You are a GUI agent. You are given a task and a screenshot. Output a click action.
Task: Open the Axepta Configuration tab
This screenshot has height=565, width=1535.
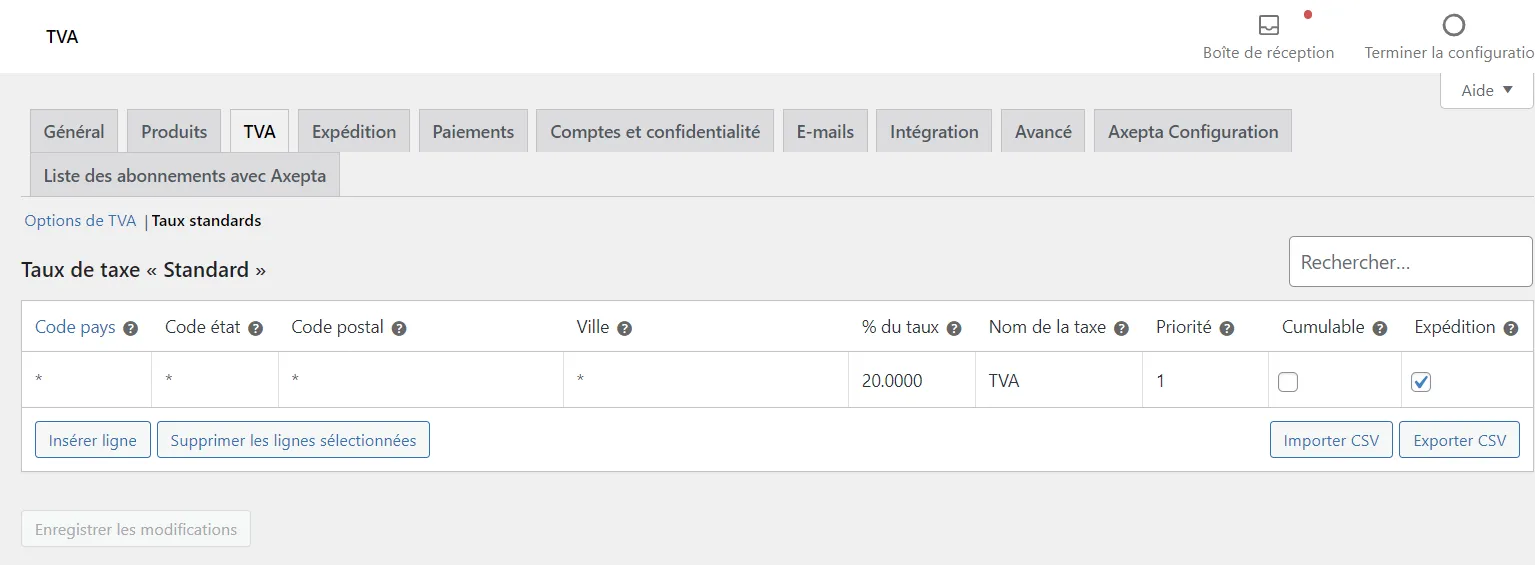coord(1193,131)
